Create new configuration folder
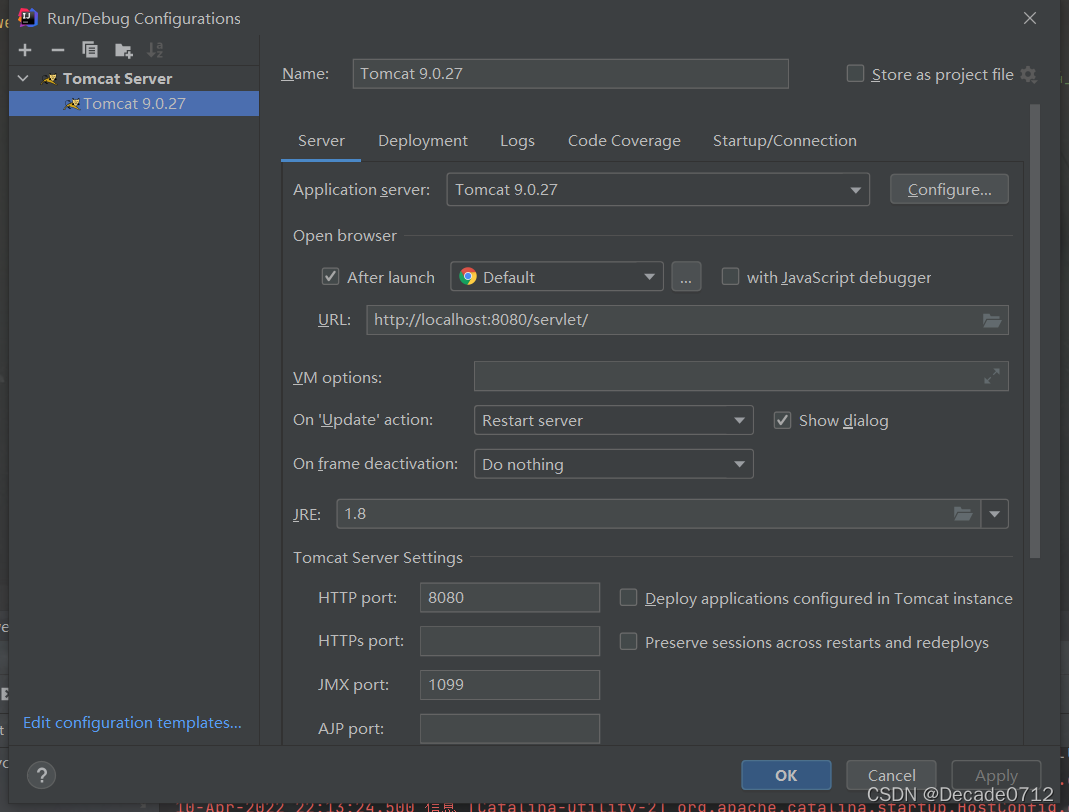This screenshot has width=1069, height=812. pyautogui.click(x=123, y=50)
